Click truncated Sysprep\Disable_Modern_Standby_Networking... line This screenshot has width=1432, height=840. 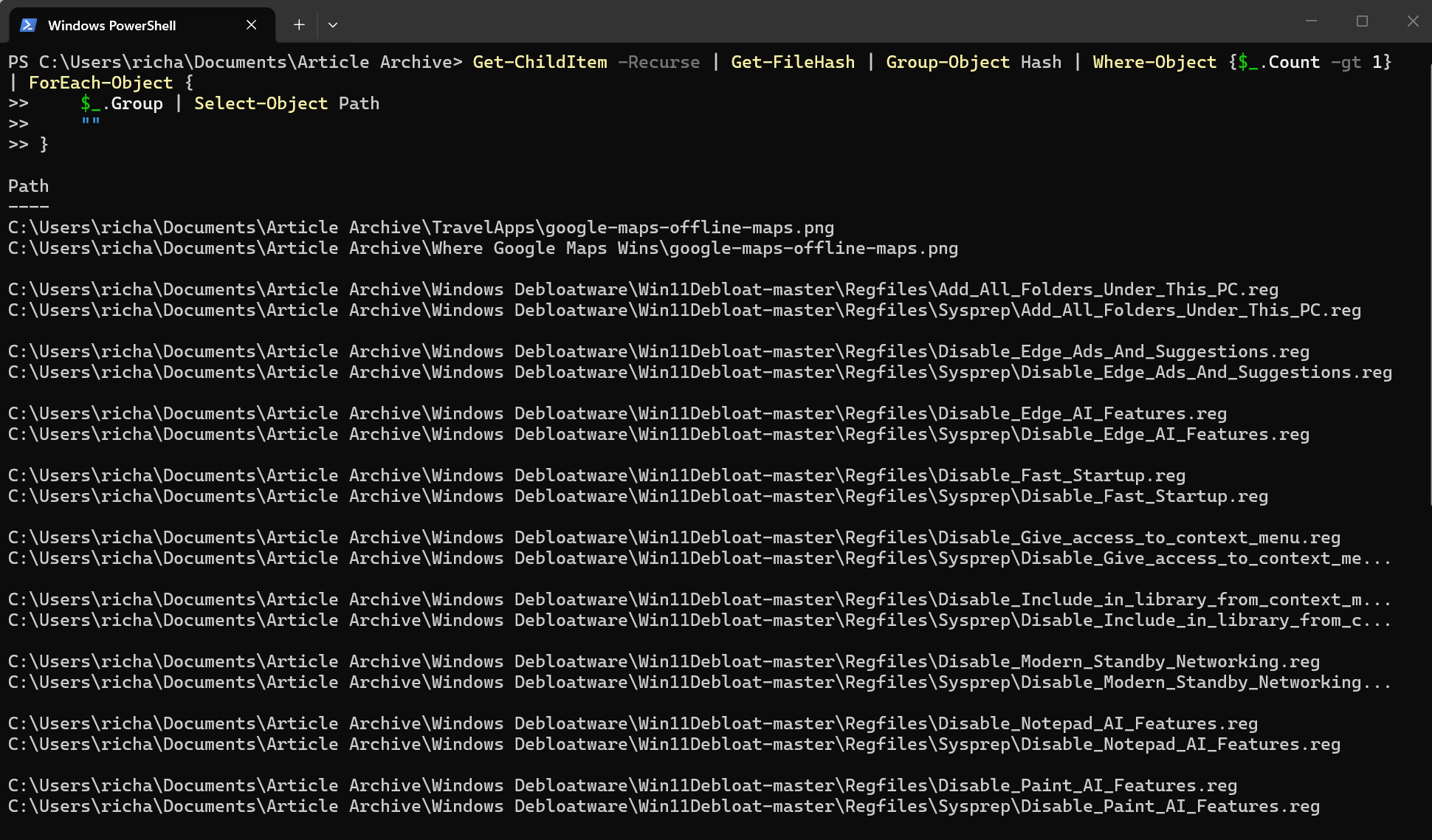coord(700,682)
